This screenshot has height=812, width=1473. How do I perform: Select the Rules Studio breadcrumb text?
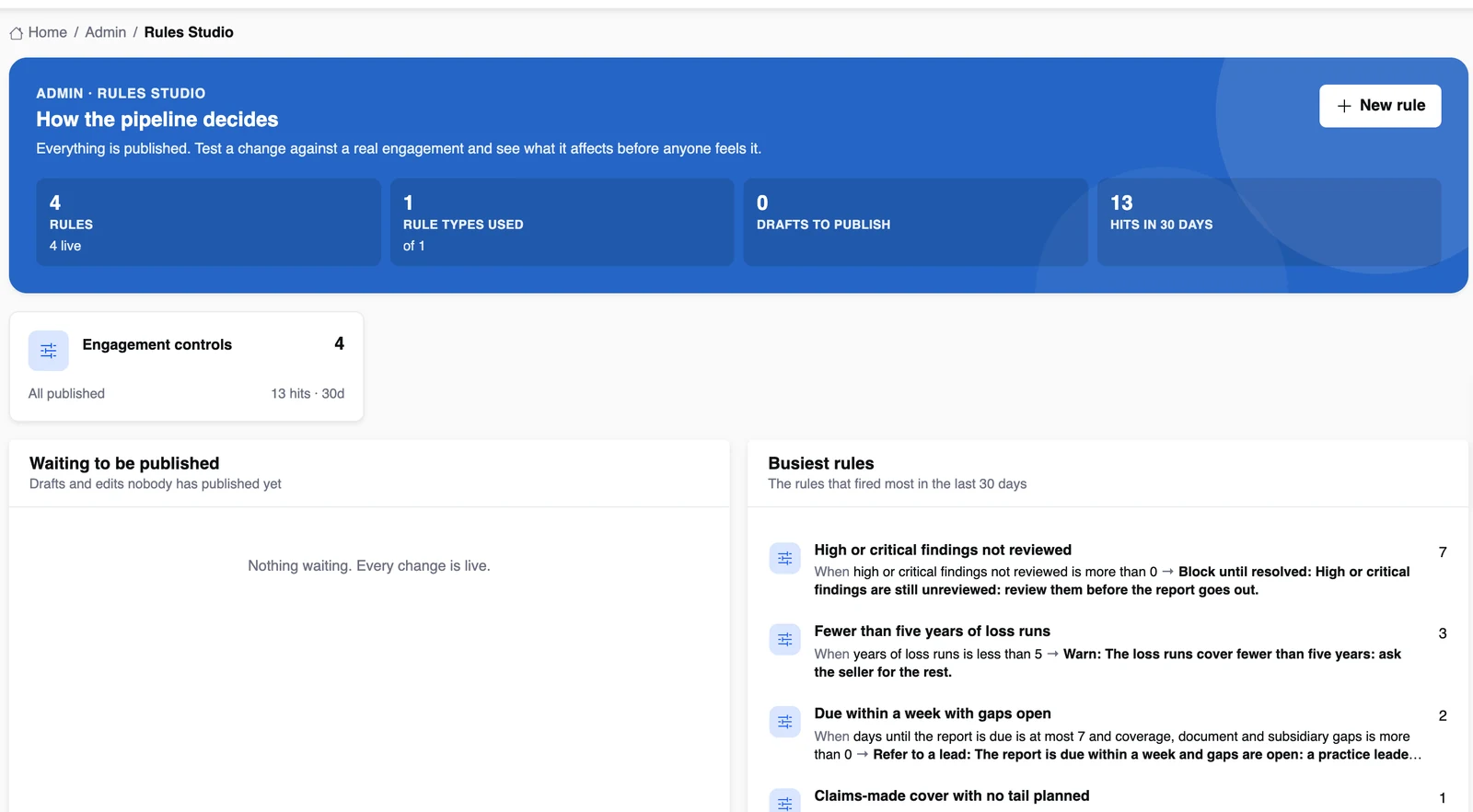[189, 32]
